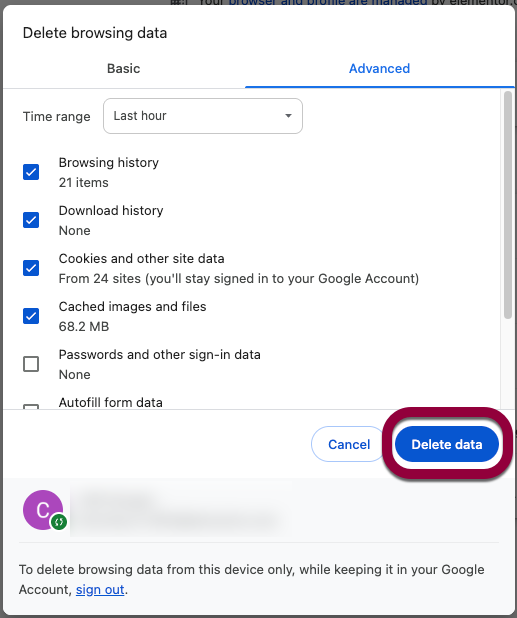This screenshot has height=618, width=517.
Task: Click the Cached images and files label
Action: point(132,307)
